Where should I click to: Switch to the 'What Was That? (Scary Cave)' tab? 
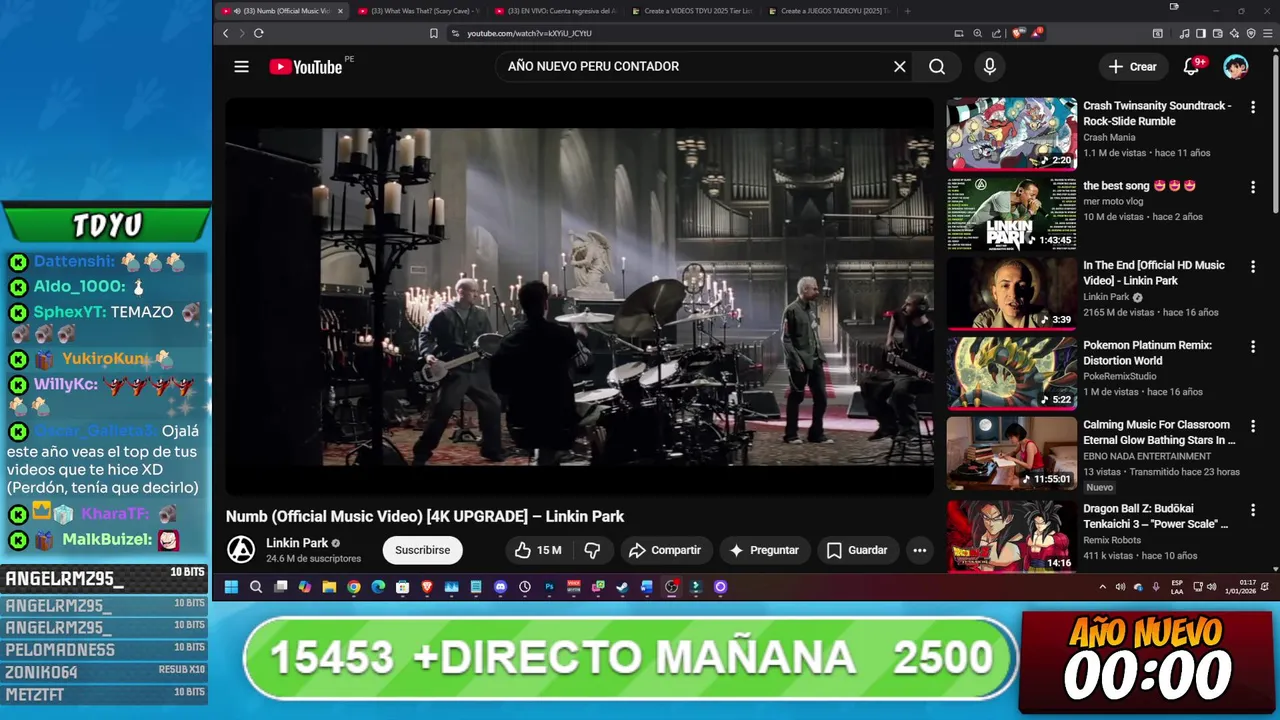(418, 11)
